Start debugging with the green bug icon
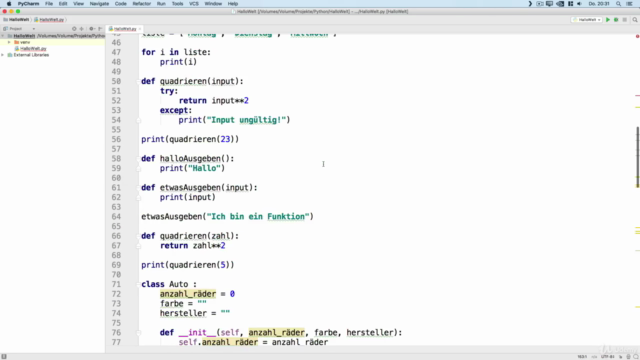The height and width of the screenshot is (360, 640). (616, 20)
